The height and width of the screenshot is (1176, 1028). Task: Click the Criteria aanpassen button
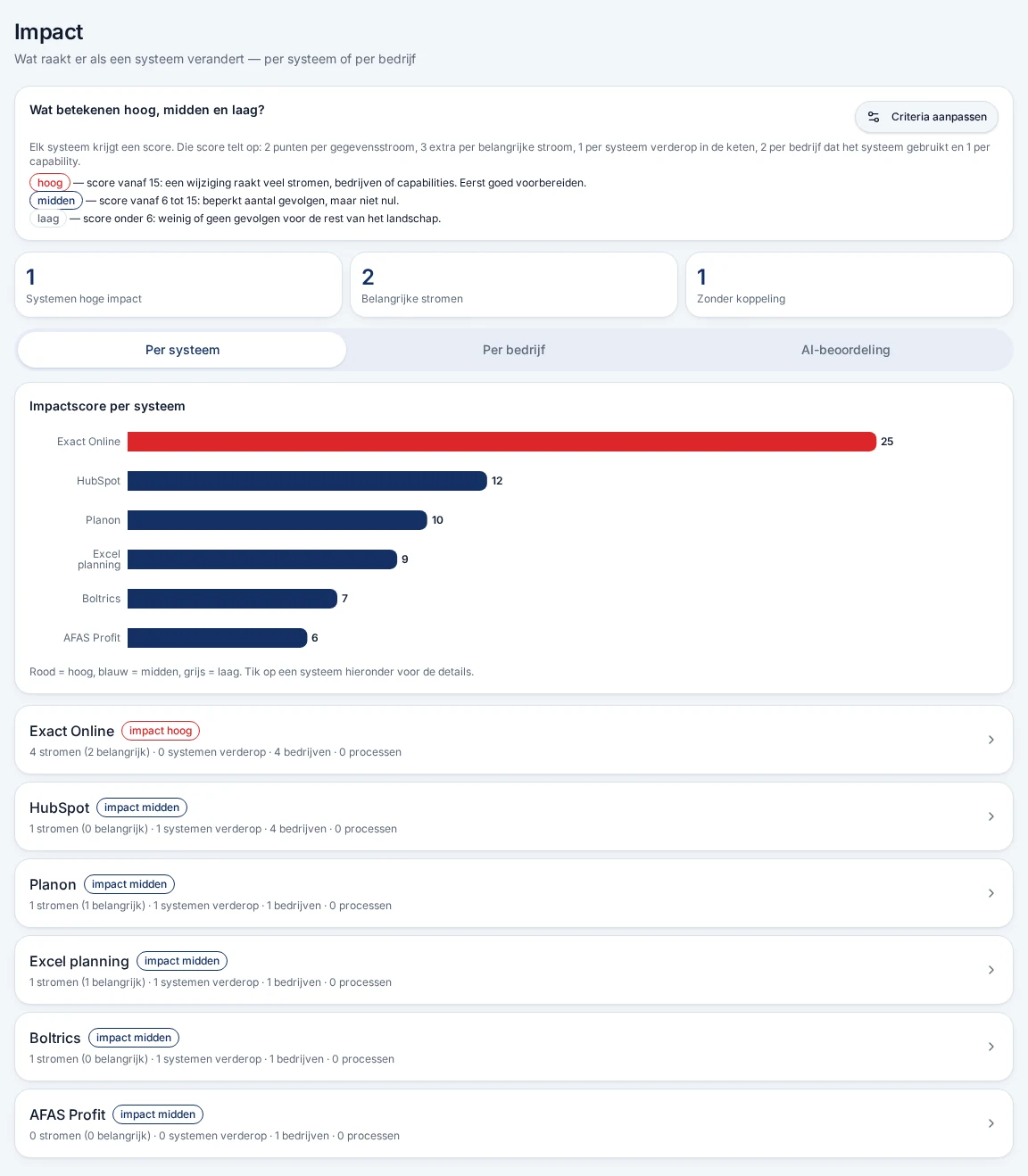click(x=926, y=117)
